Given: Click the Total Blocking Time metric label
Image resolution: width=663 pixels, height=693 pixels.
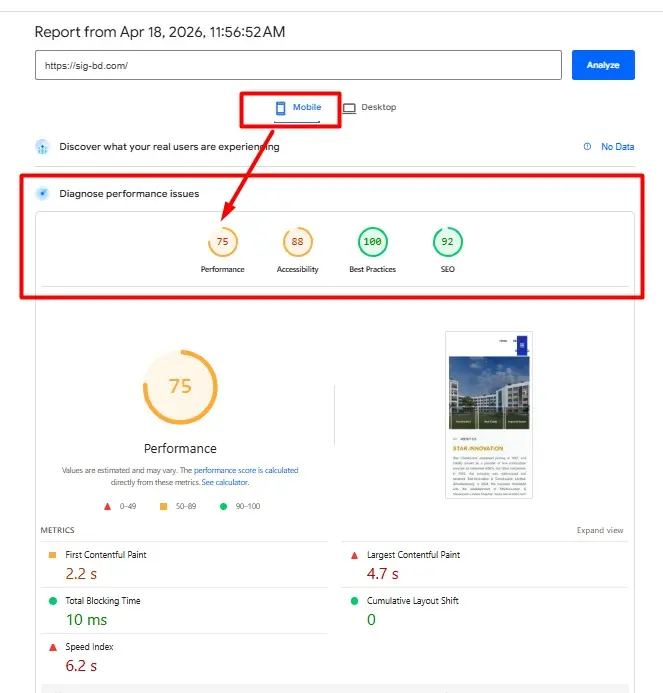Looking at the screenshot, I should pos(103,601).
